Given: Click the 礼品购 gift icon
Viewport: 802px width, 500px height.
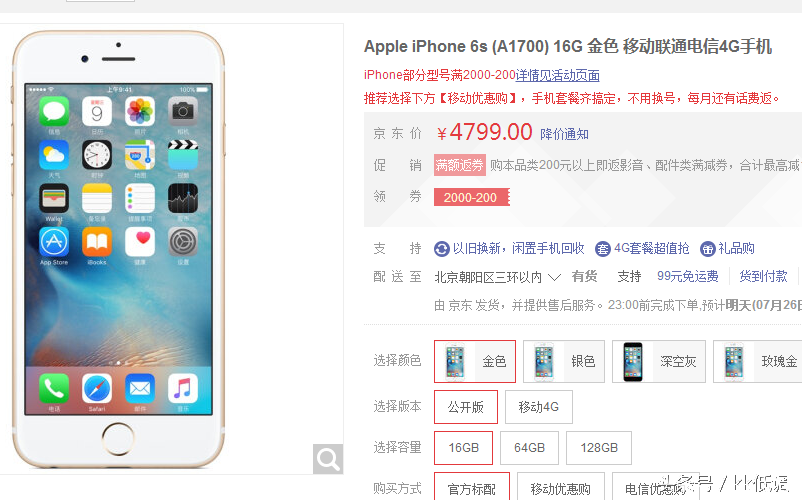Looking at the screenshot, I should (x=707, y=249).
